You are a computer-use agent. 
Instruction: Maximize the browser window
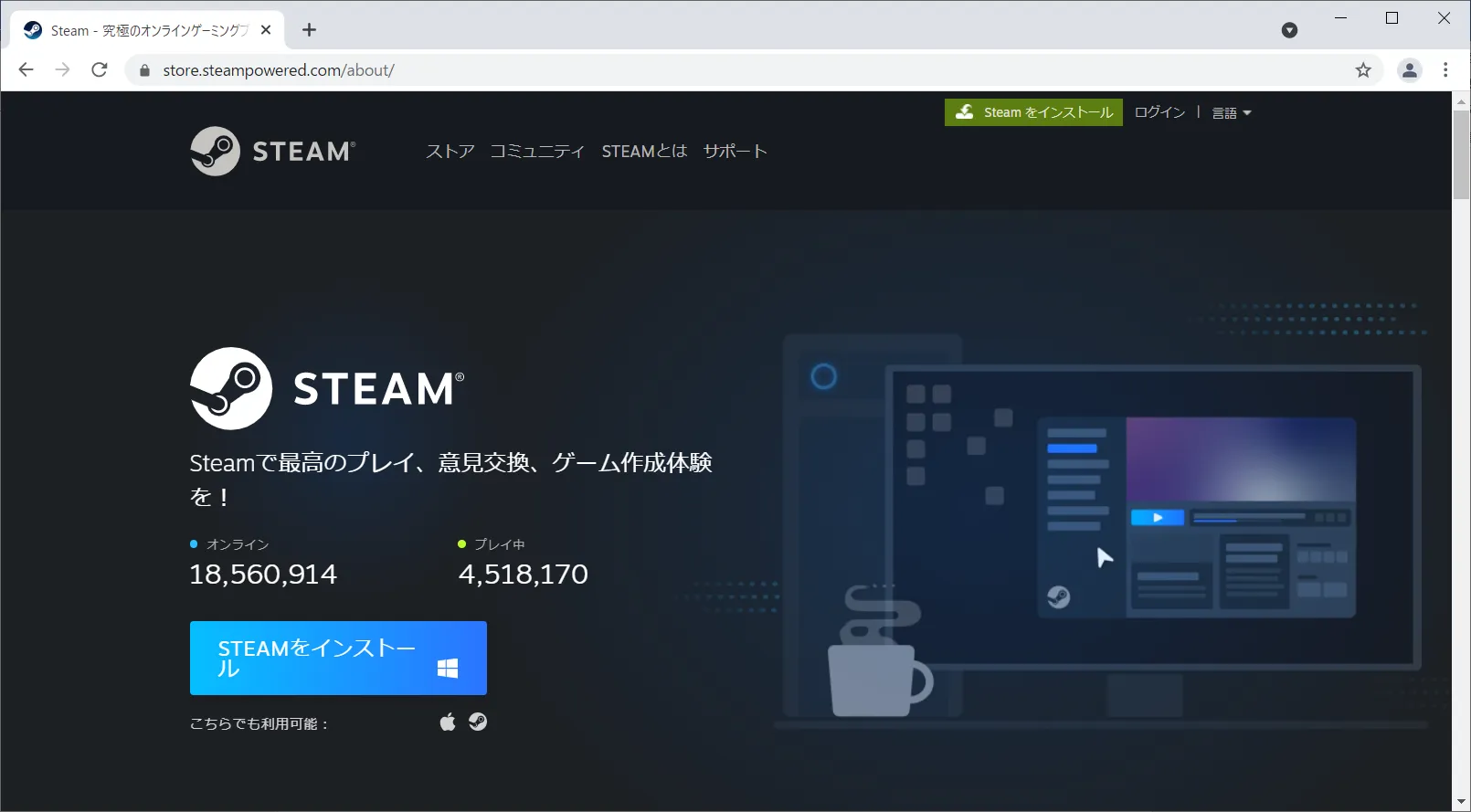pos(1392,18)
